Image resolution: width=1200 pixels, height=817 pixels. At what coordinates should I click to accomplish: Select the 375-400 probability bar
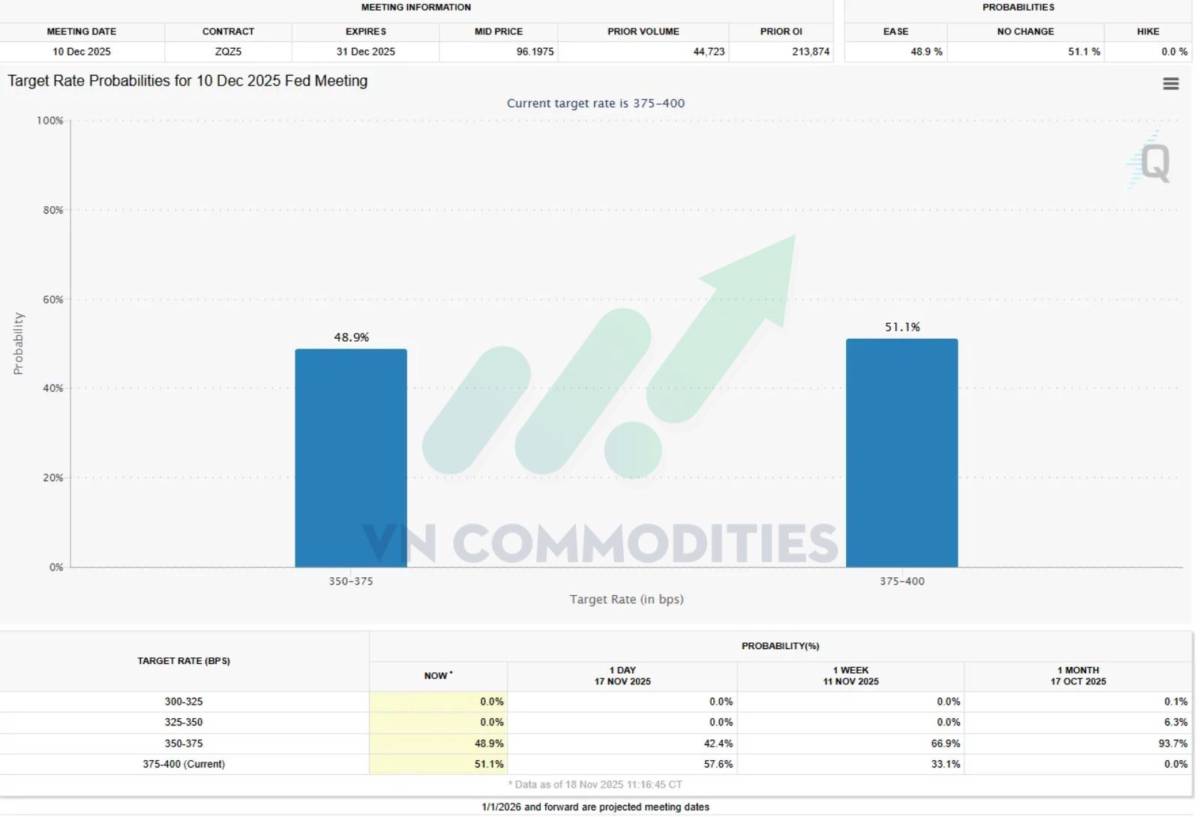pos(902,453)
